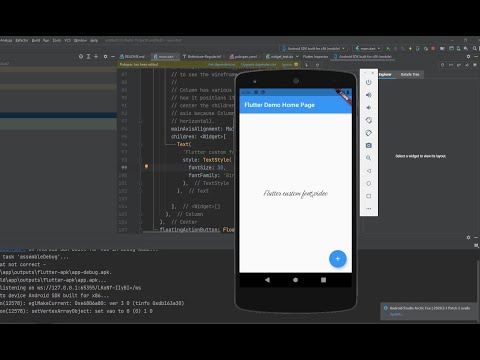This screenshot has width=480, height=360.
Task: Click the red Stop button in toolbar
Action: [433, 49]
